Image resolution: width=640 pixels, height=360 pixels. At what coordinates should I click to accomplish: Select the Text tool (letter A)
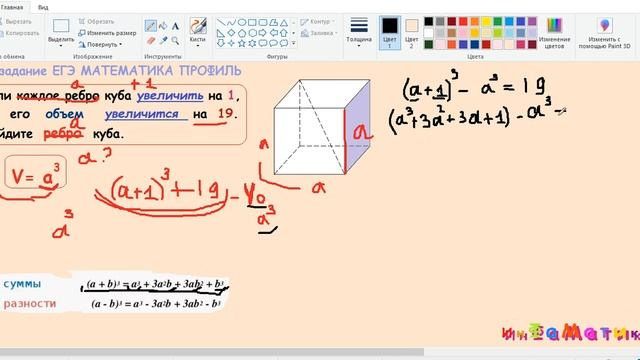tap(175, 26)
